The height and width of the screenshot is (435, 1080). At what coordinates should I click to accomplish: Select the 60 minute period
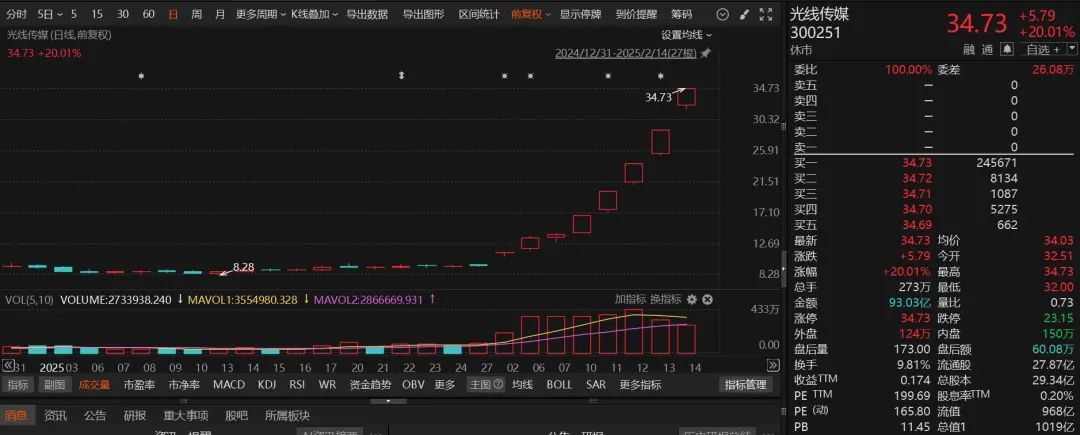click(148, 14)
